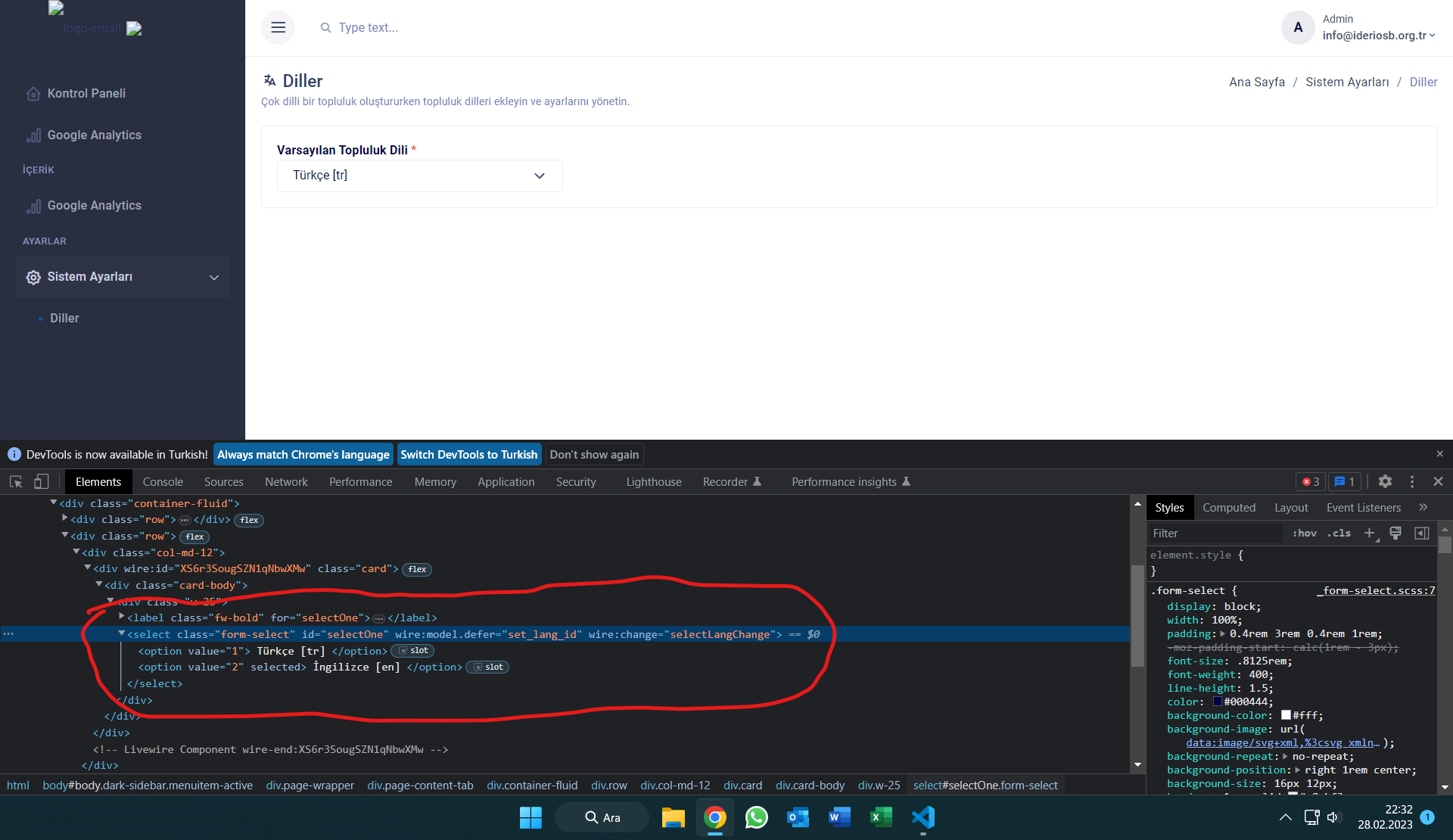The height and width of the screenshot is (840, 1453).
Task: Click the DevTools errors counter badge
Action: tap(1311, 481)
